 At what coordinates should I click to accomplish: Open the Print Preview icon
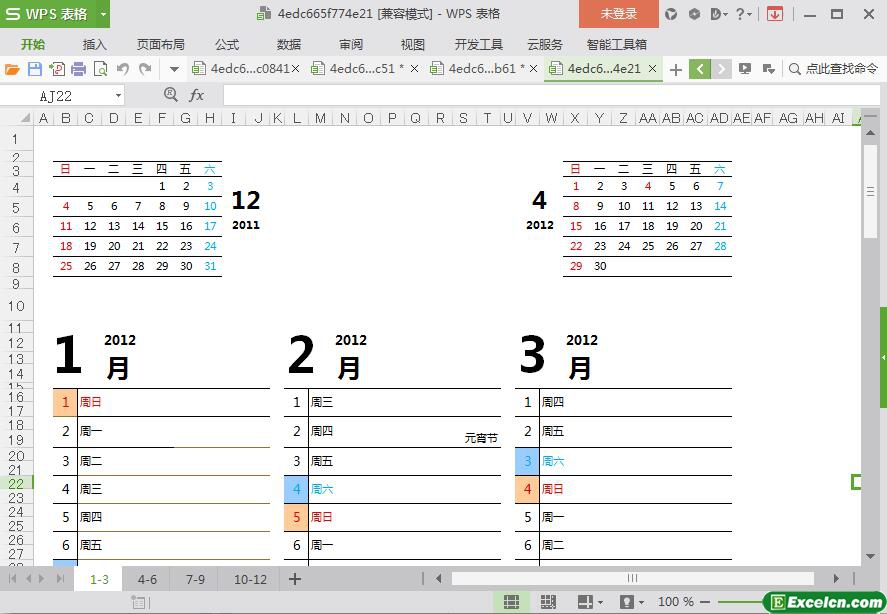tap(100, 69)
